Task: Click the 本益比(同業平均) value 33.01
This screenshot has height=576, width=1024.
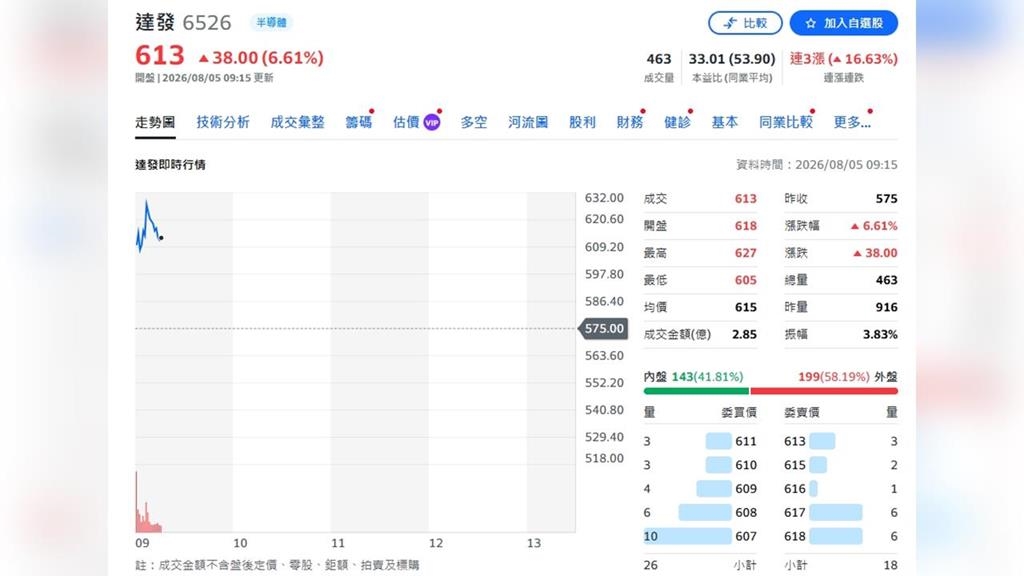Action: click(x=707, y=59)
